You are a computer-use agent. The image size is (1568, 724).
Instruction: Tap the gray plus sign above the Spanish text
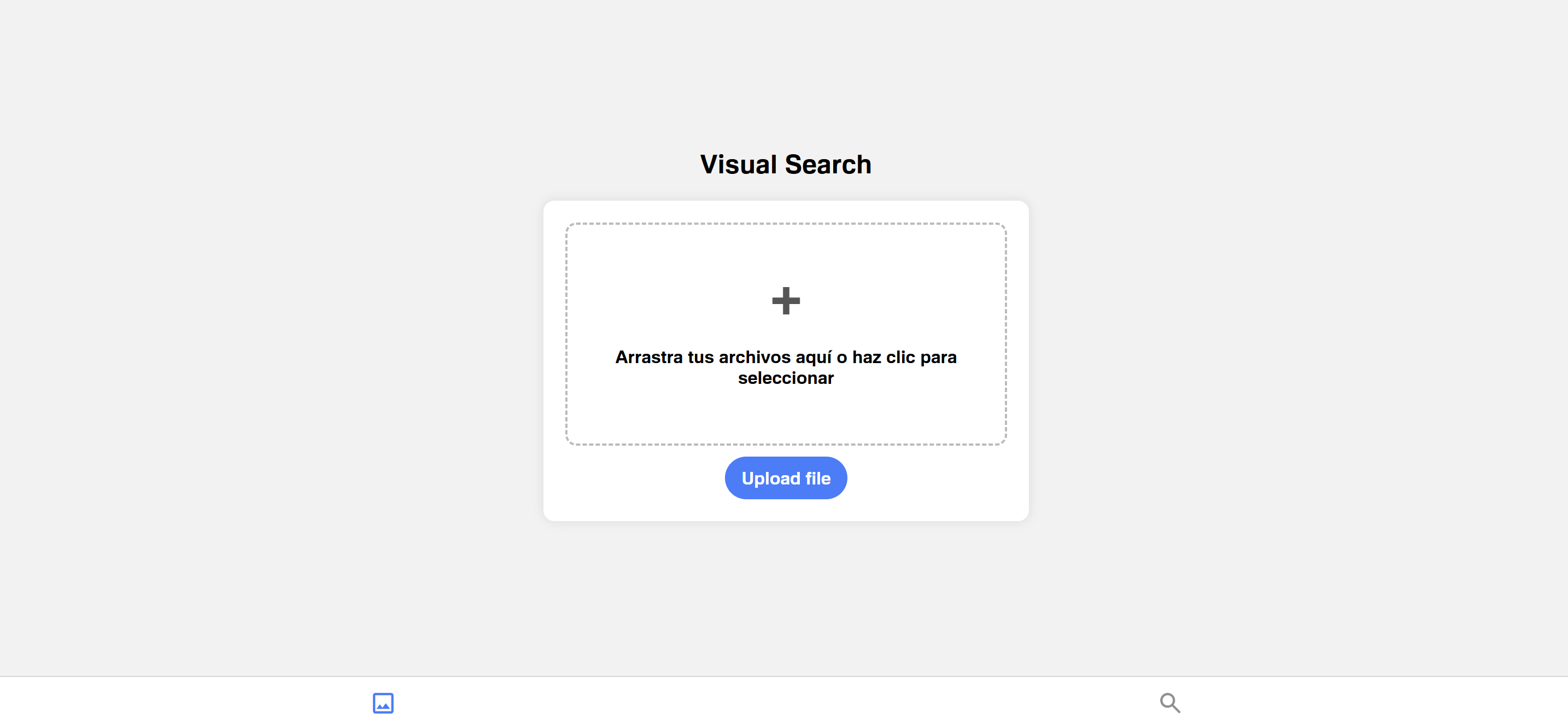(786, 301)
